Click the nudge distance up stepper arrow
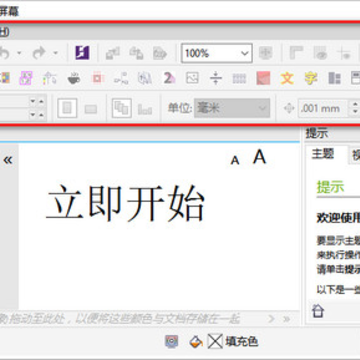The image size is (360, 360). (355, 104)
